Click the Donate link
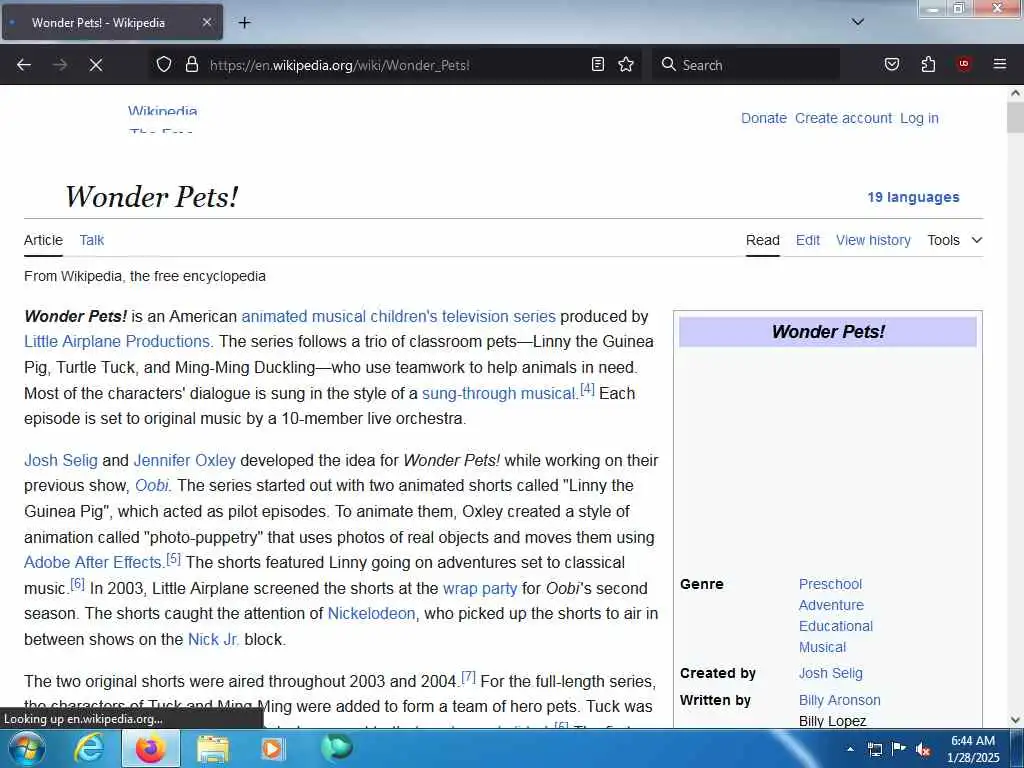Viewport: 1024px width, 768px height. tap(763, 118)
